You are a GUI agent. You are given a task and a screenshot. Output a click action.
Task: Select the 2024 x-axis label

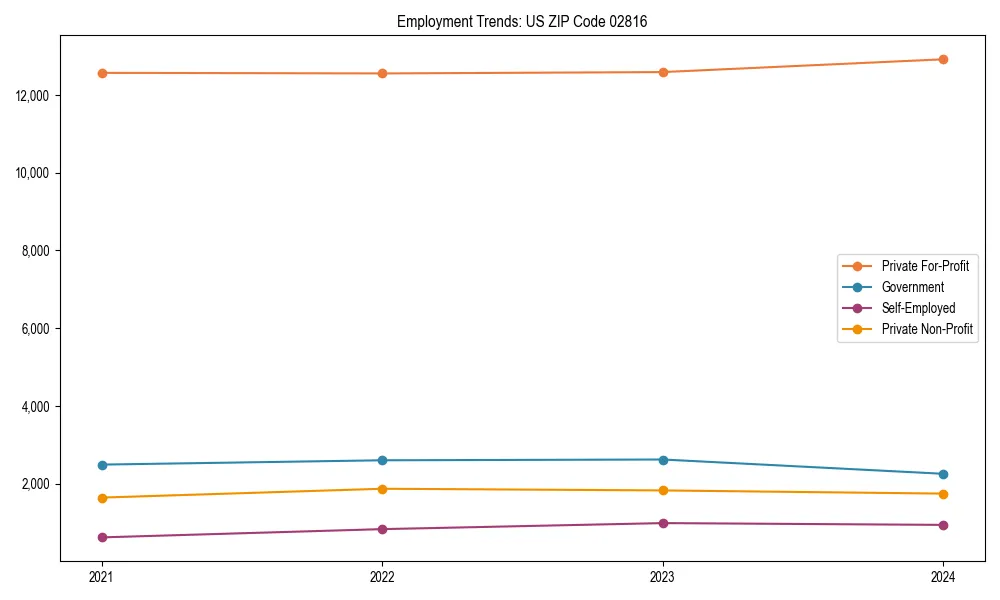pyautogui.click(x=941, y=577)
